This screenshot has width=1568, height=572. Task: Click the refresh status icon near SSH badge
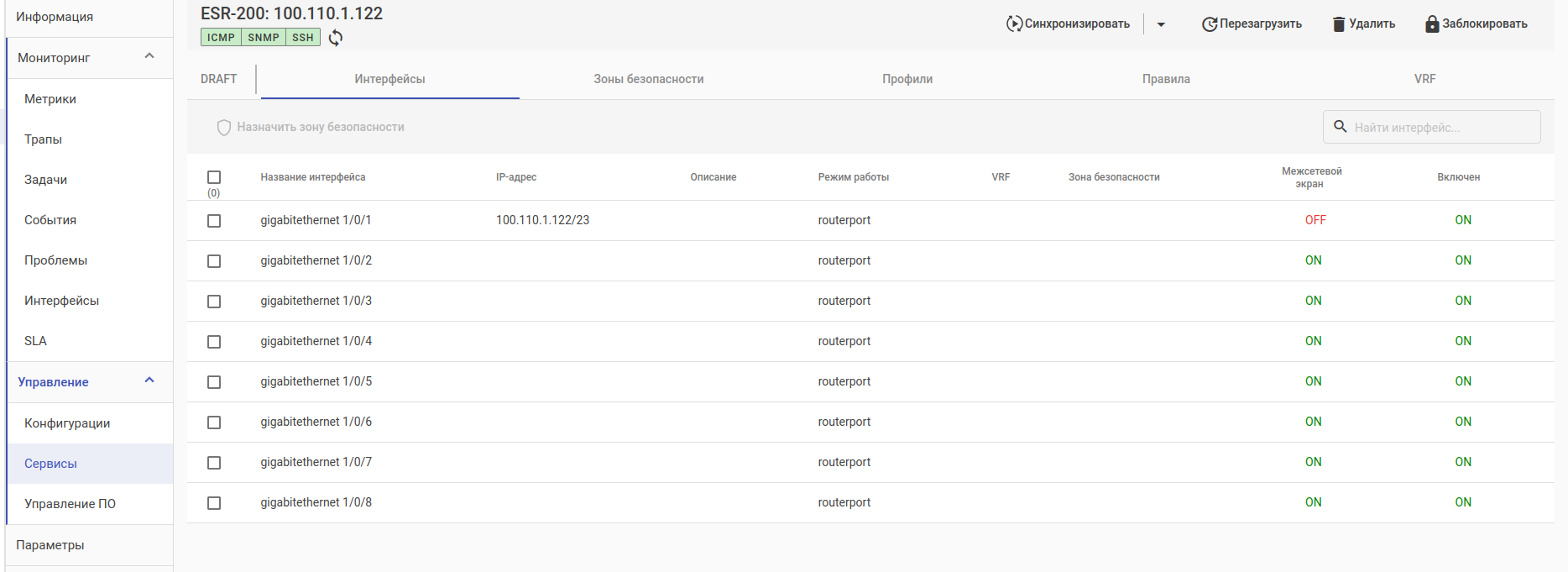336,38
